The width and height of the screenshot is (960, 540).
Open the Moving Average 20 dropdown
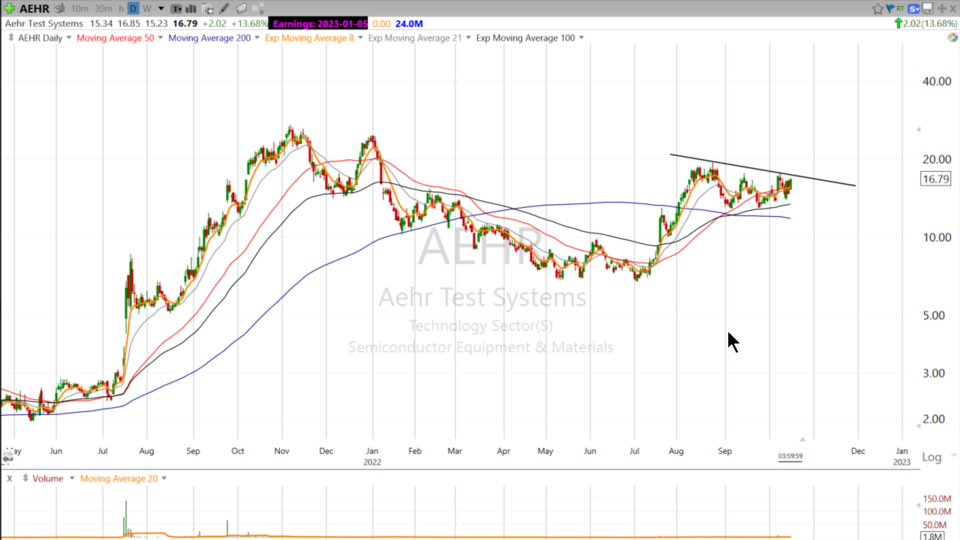point(164,478)
